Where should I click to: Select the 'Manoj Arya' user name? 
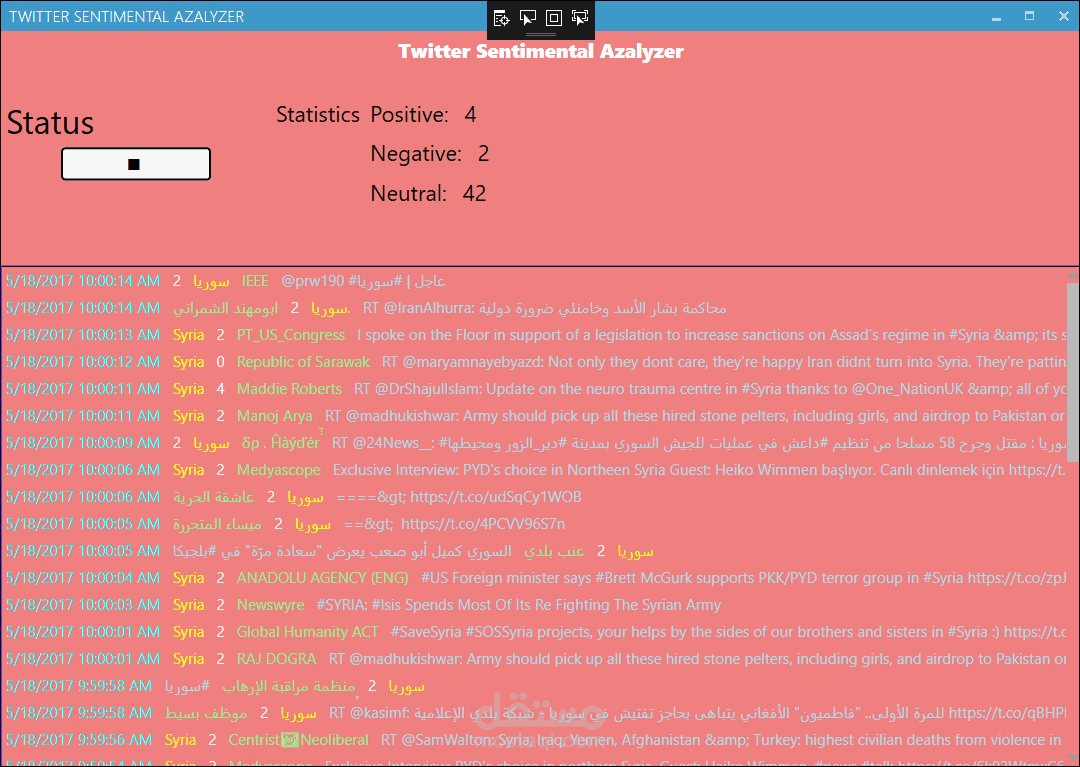tap(275, 416)
